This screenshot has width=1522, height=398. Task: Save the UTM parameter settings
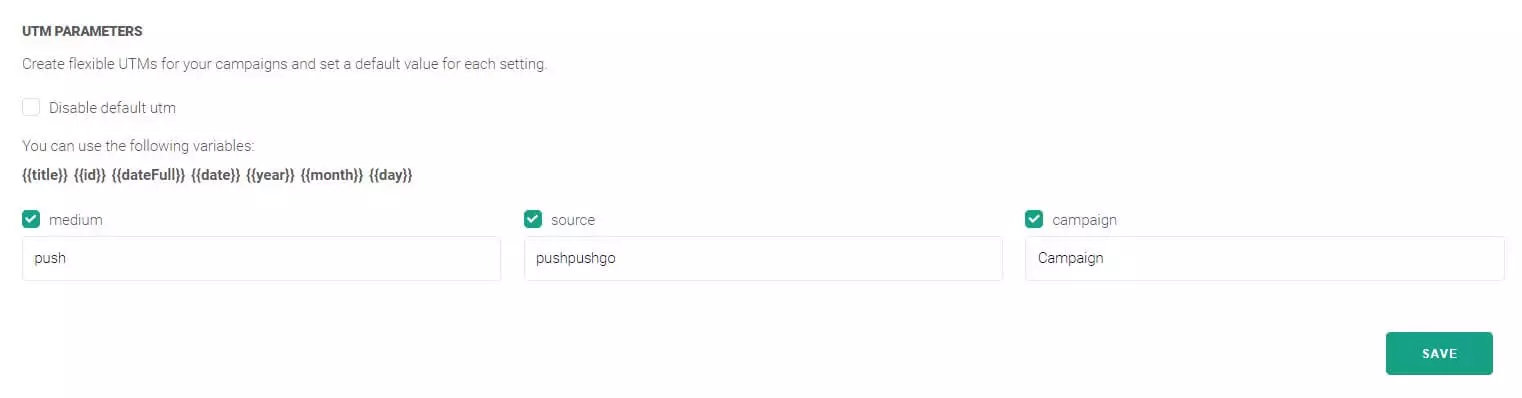[1439, 353]
